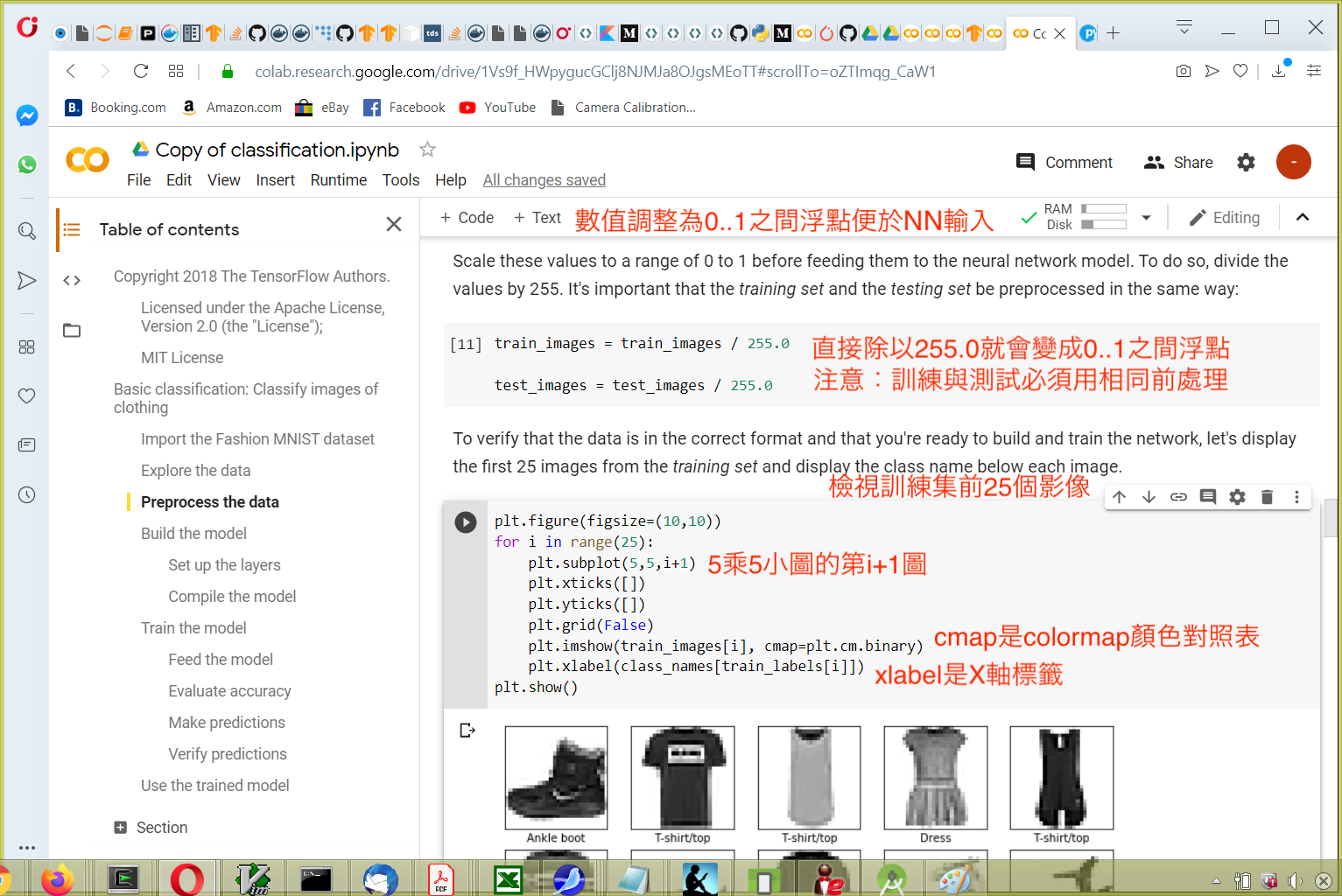Collapse the header with chevron
This screenshot has height=896, width=1342.
click(x=1303, y=218)
